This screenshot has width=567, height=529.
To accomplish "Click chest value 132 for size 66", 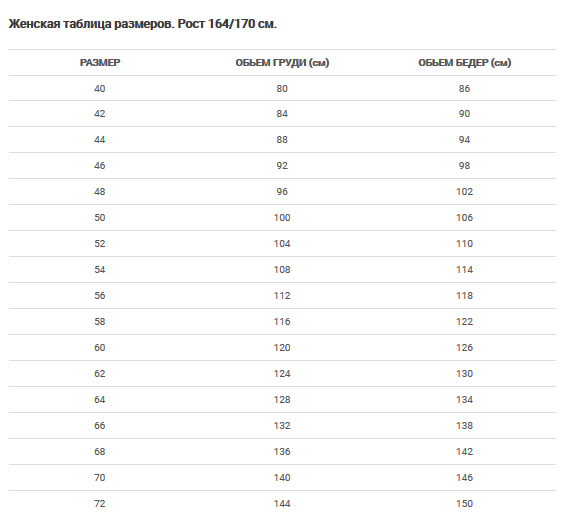I will (282, 426).
